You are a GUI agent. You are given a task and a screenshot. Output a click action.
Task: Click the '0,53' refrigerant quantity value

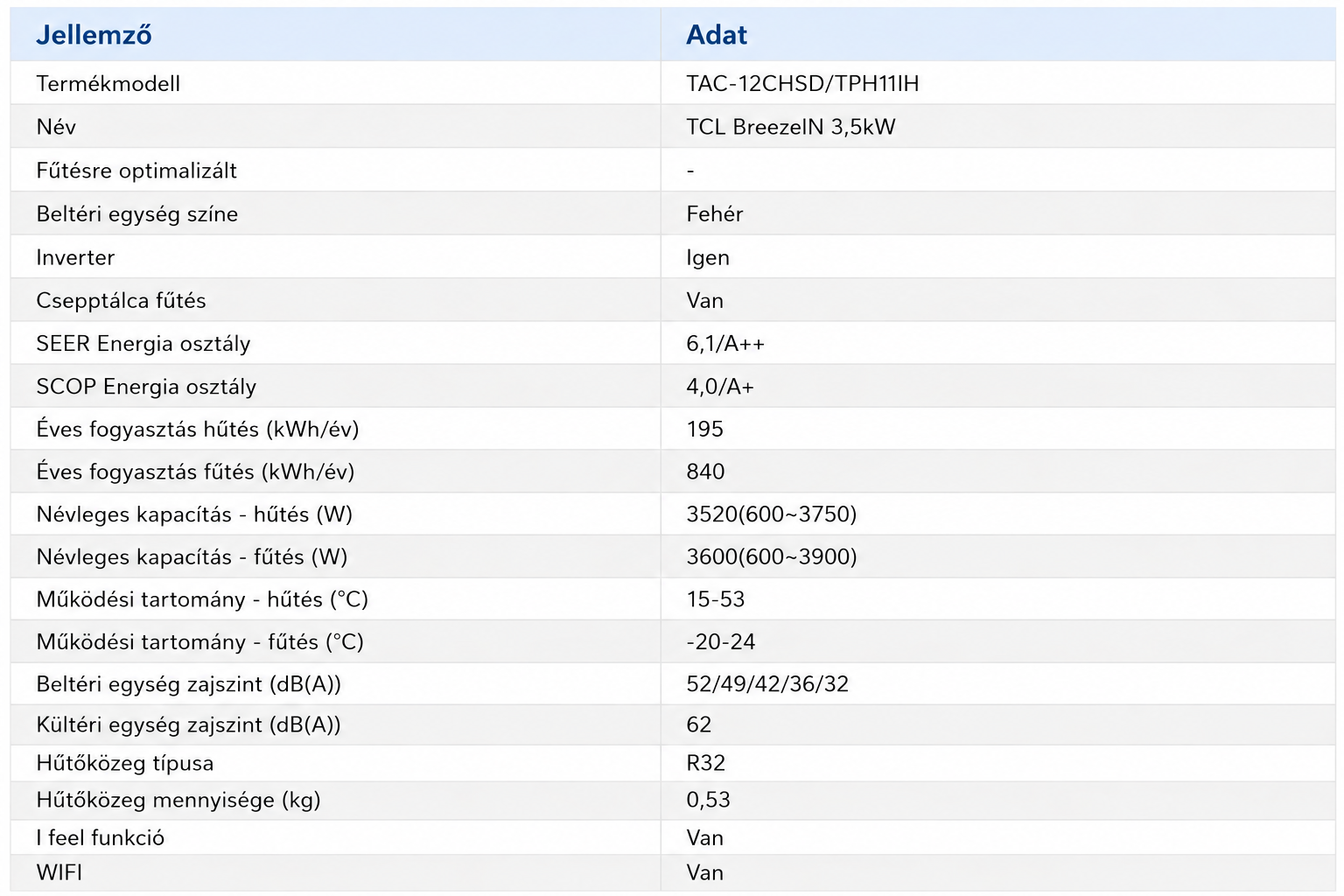[709, 800]
